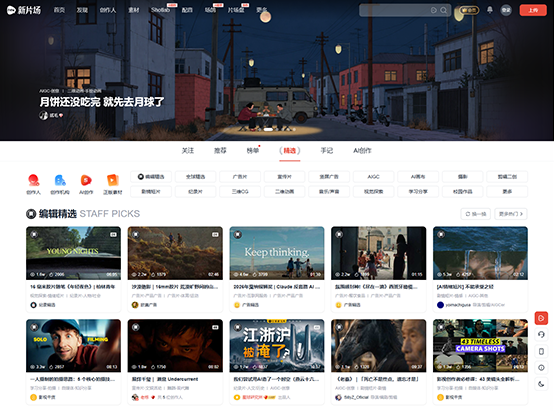Viewport: 554px width, 415px height.
Task: Open 创作人 in top navigation
Action: pos(108,10)
